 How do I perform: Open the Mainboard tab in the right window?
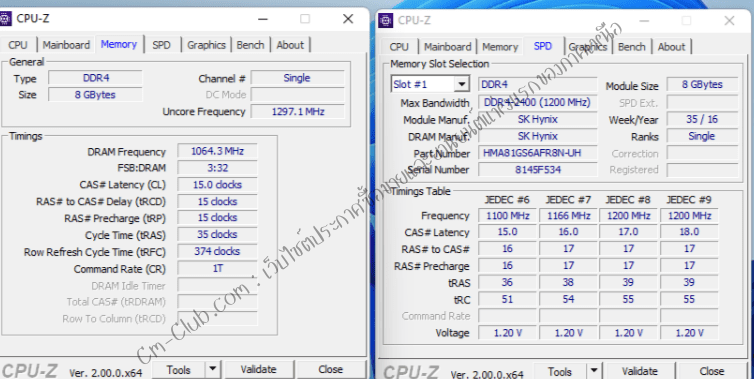[x=447, y=47]
